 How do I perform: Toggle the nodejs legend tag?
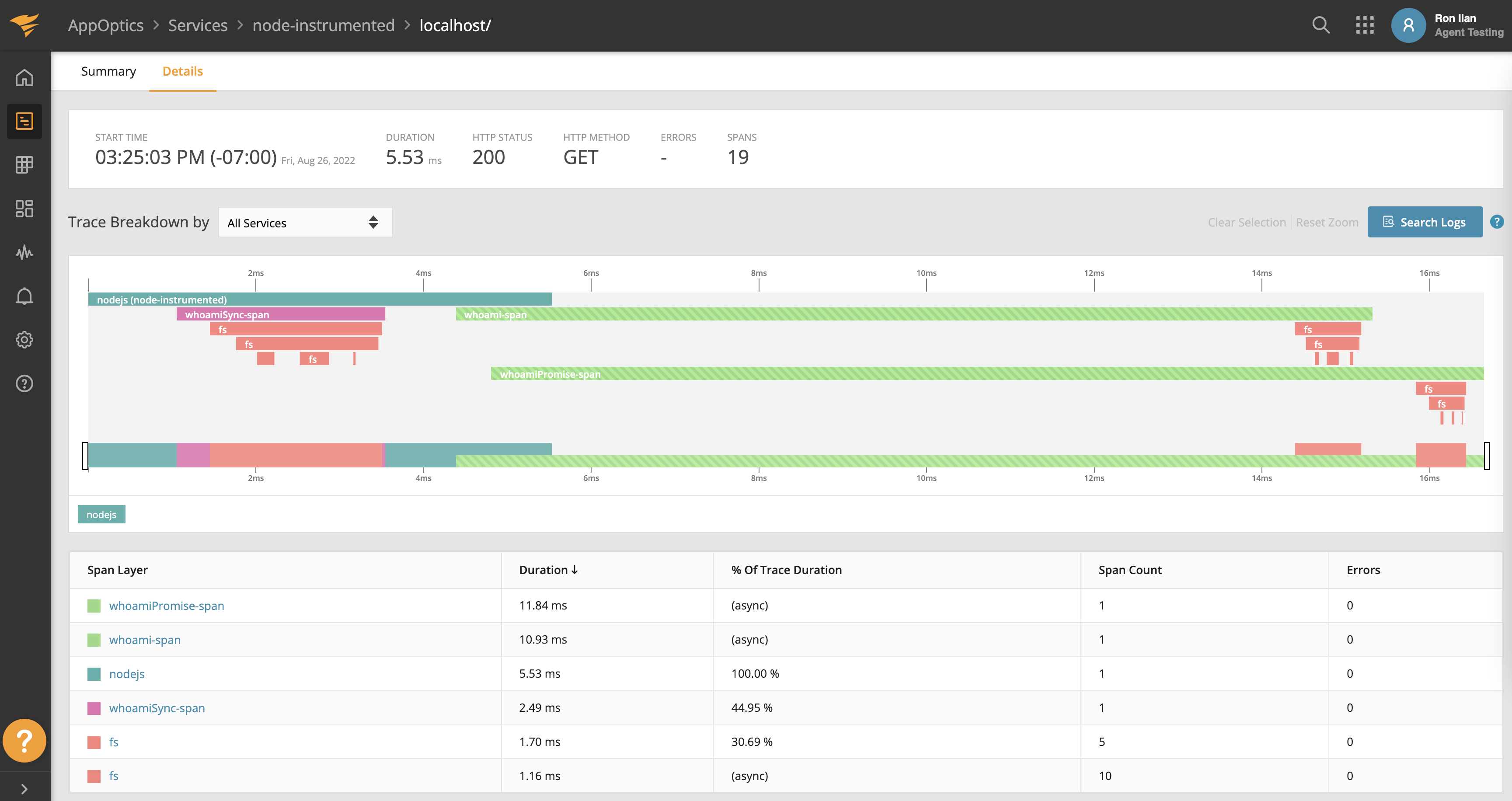[101, 514]
